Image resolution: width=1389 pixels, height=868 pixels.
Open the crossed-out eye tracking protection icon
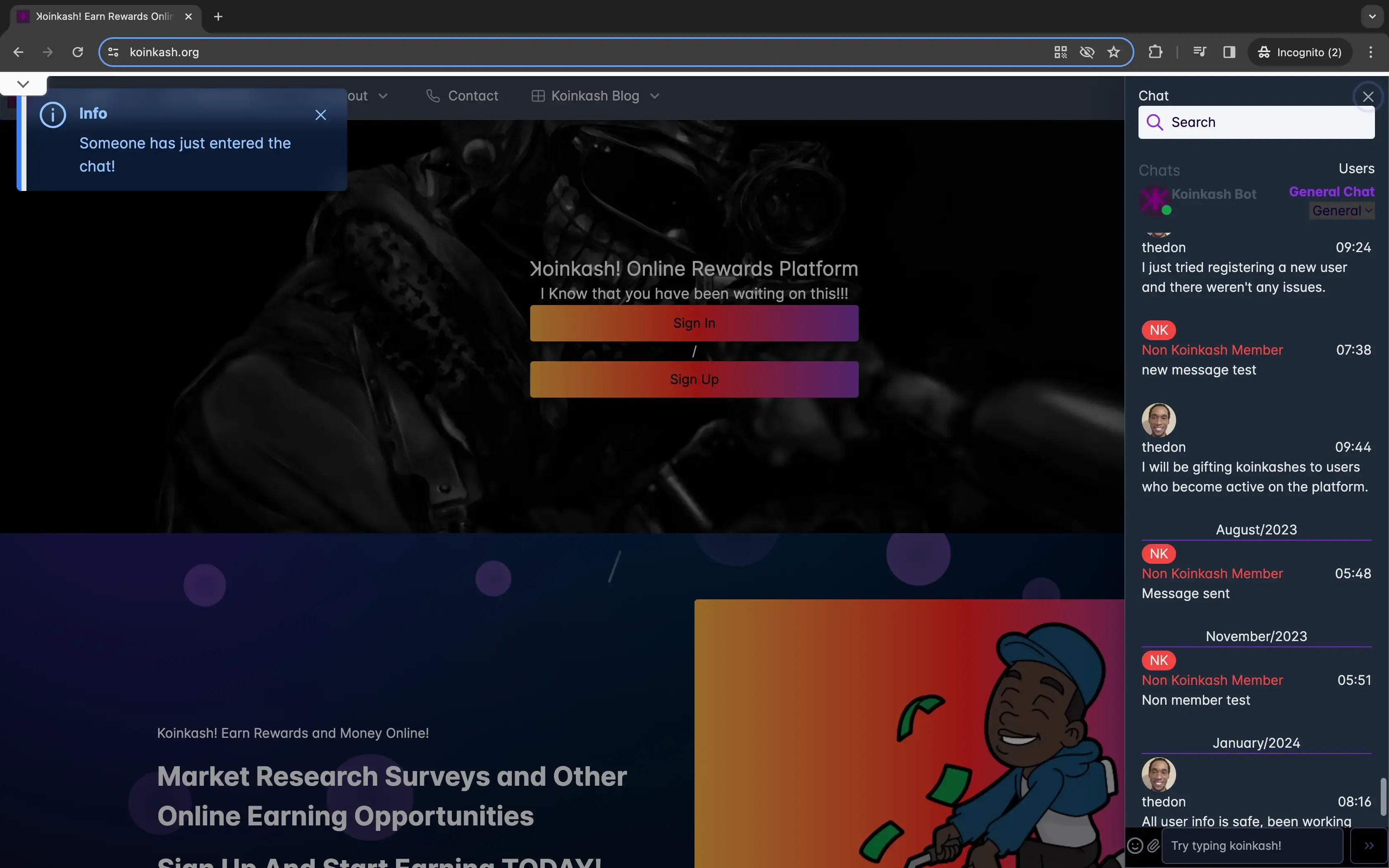(1086, 52)
